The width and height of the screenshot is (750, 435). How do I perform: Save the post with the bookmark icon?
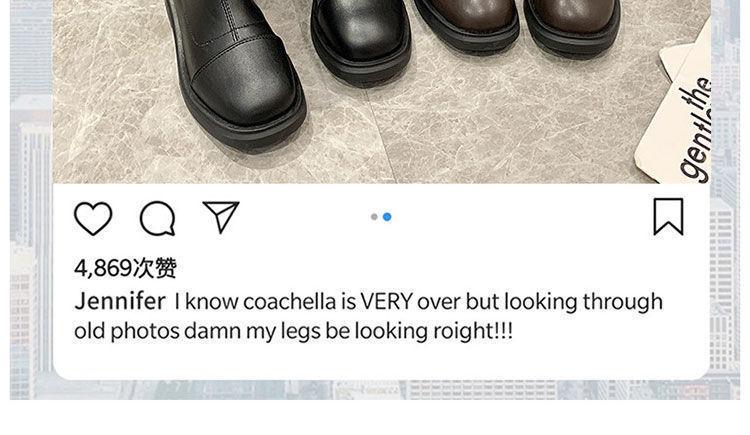pos(668,216)
